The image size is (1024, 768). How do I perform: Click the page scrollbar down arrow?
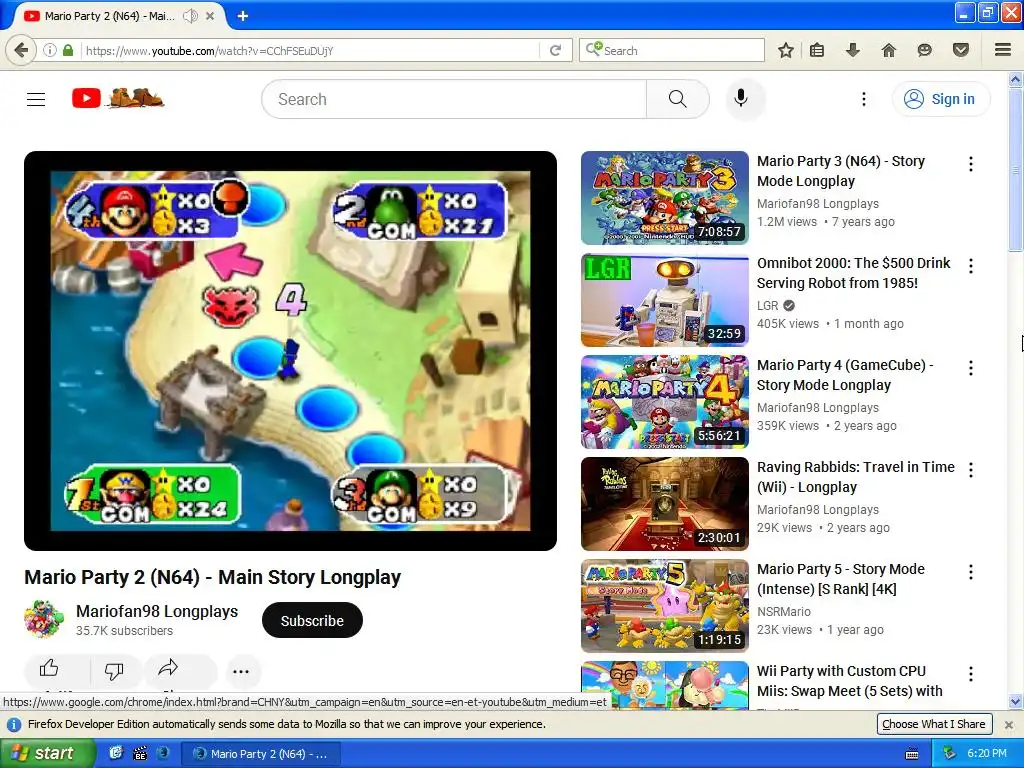click(x=1015, y=701)
